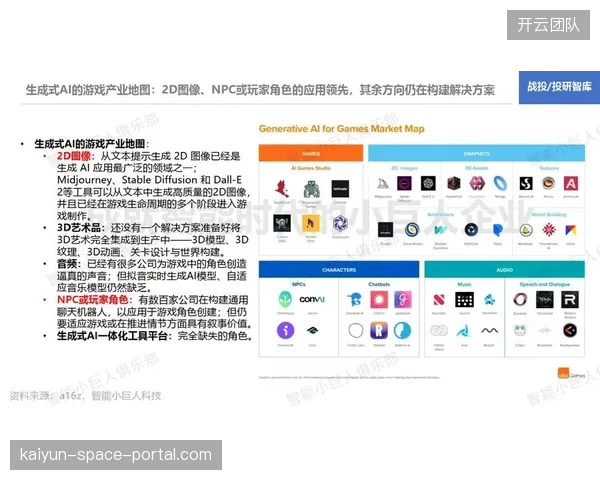This screenshot has height=480, width=600.
Task: Click the red NPC或玩家角色 bullet heading
Action: click(95, 300)
